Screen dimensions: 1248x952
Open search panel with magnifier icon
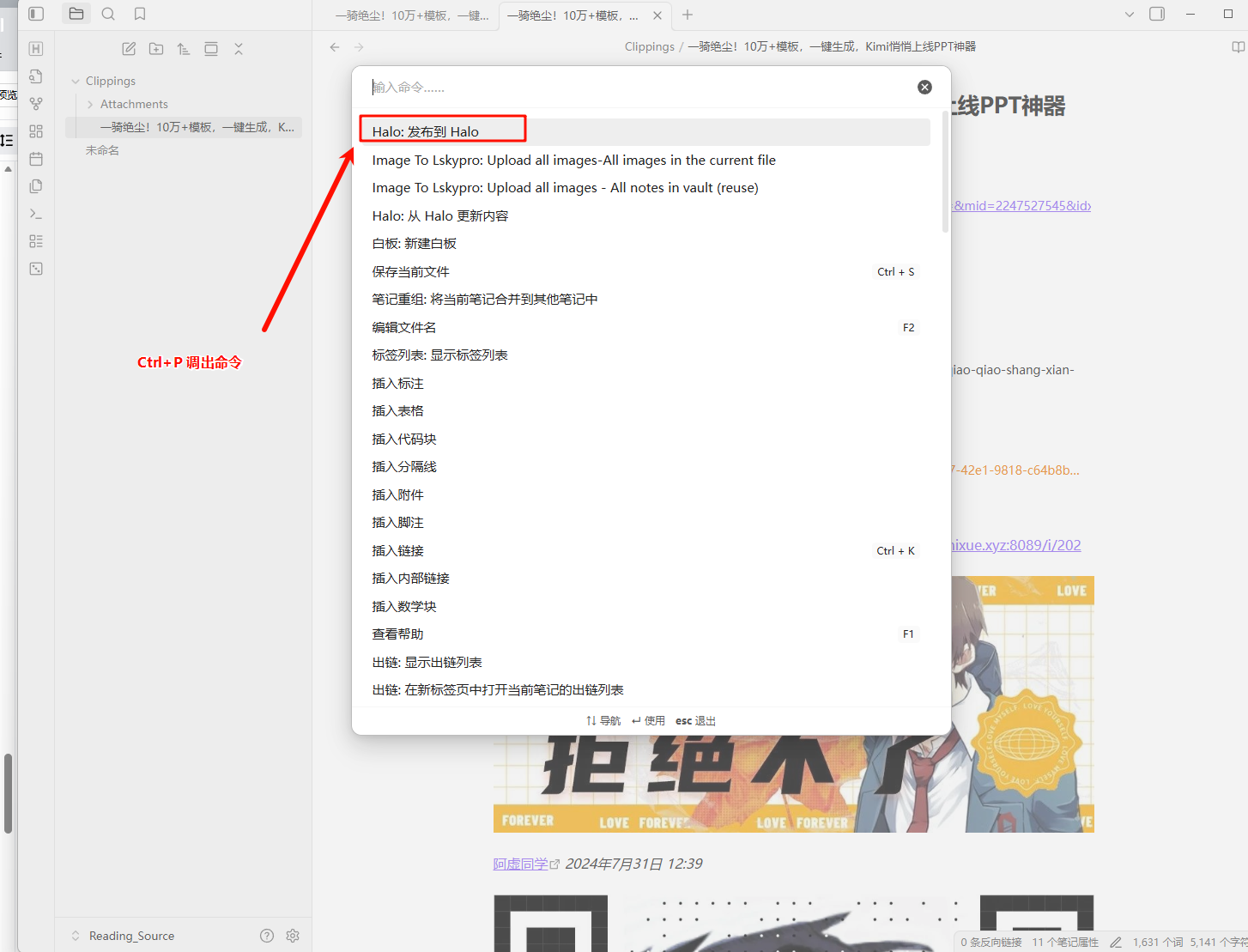pyautogui.click(x=108, y=14)
